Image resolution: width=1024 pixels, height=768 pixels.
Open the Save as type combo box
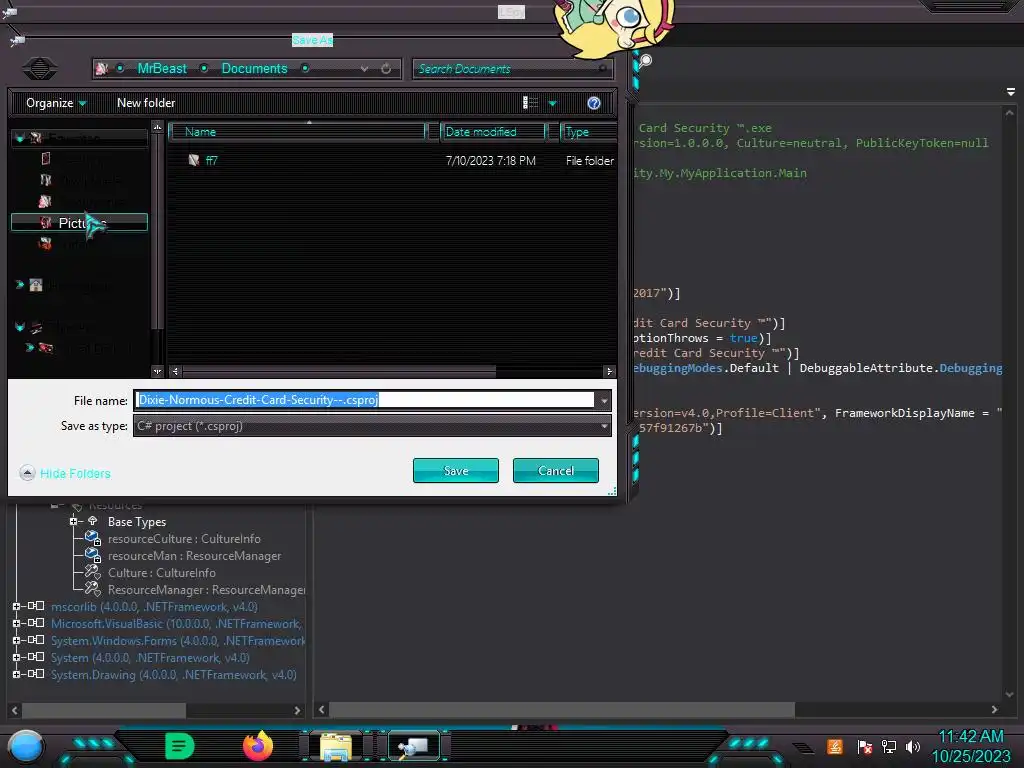pyautogui.click(x=372, y=426)
